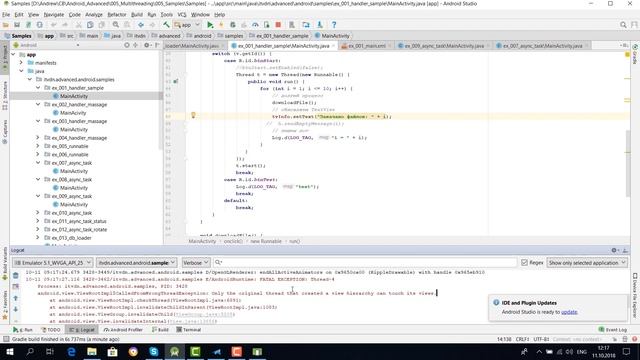Screen dimensions: 640x360
Task: Click the Project panel settings gear icon
Action: (147, 45)
